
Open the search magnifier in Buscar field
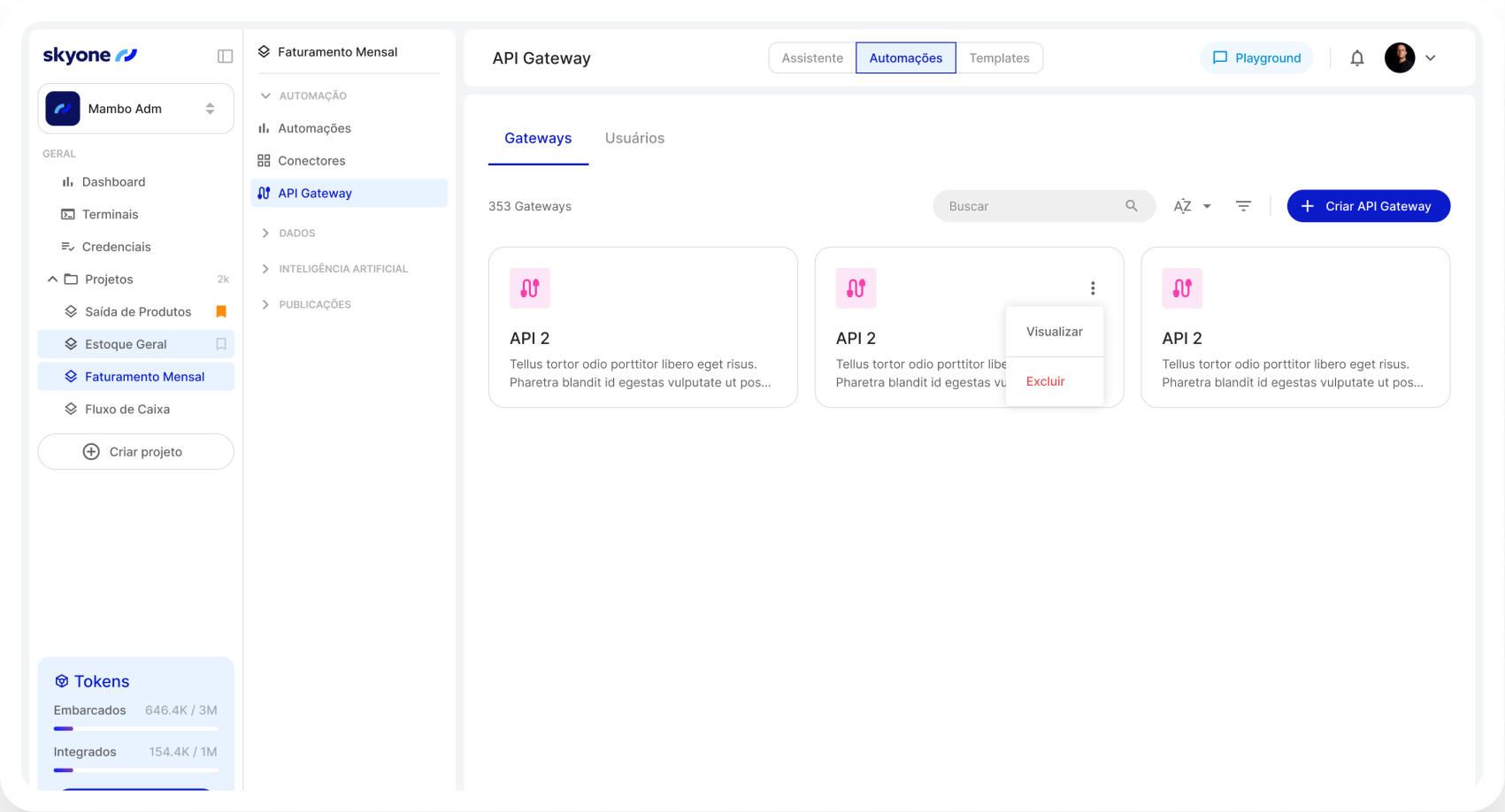(1132, 205)
